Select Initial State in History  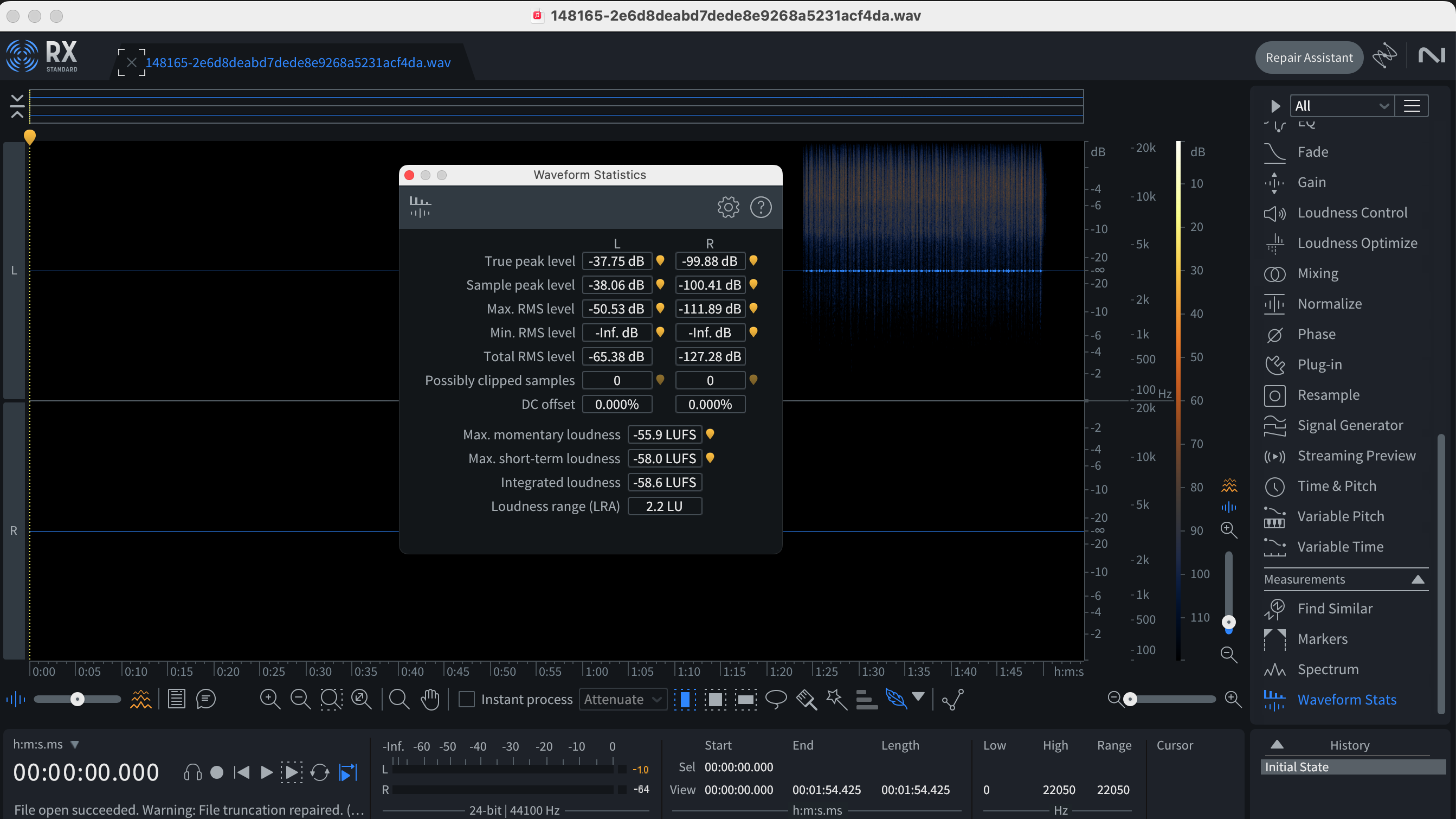(x=1352, y=767)
